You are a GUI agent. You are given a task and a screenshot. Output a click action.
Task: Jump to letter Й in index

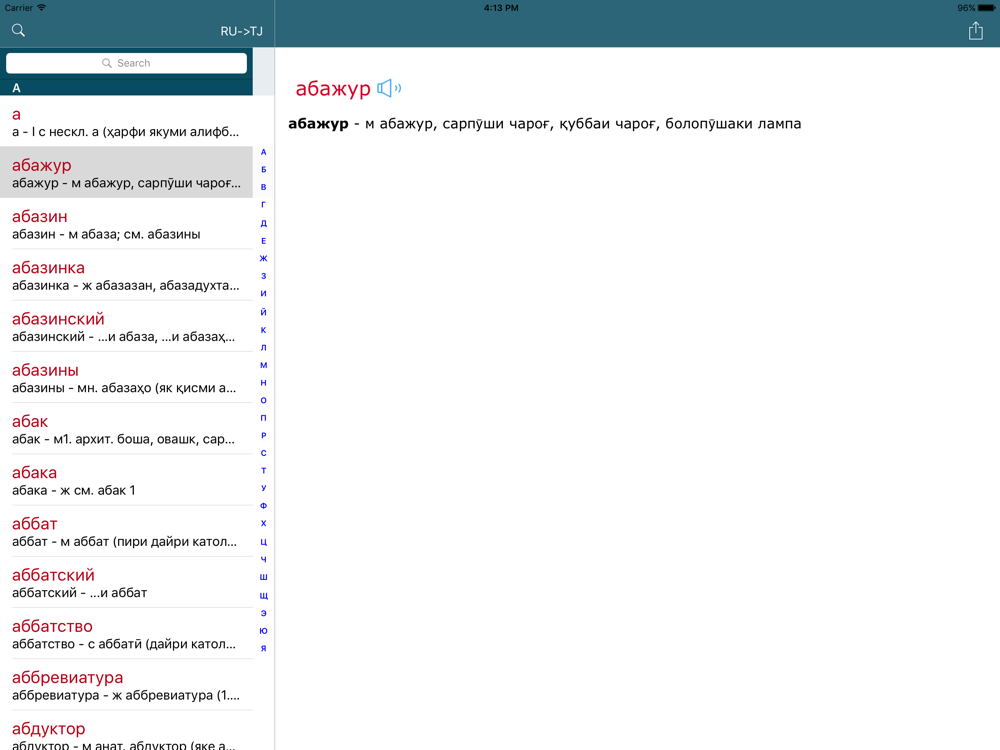pyautogui.click(x=263, y=312)
